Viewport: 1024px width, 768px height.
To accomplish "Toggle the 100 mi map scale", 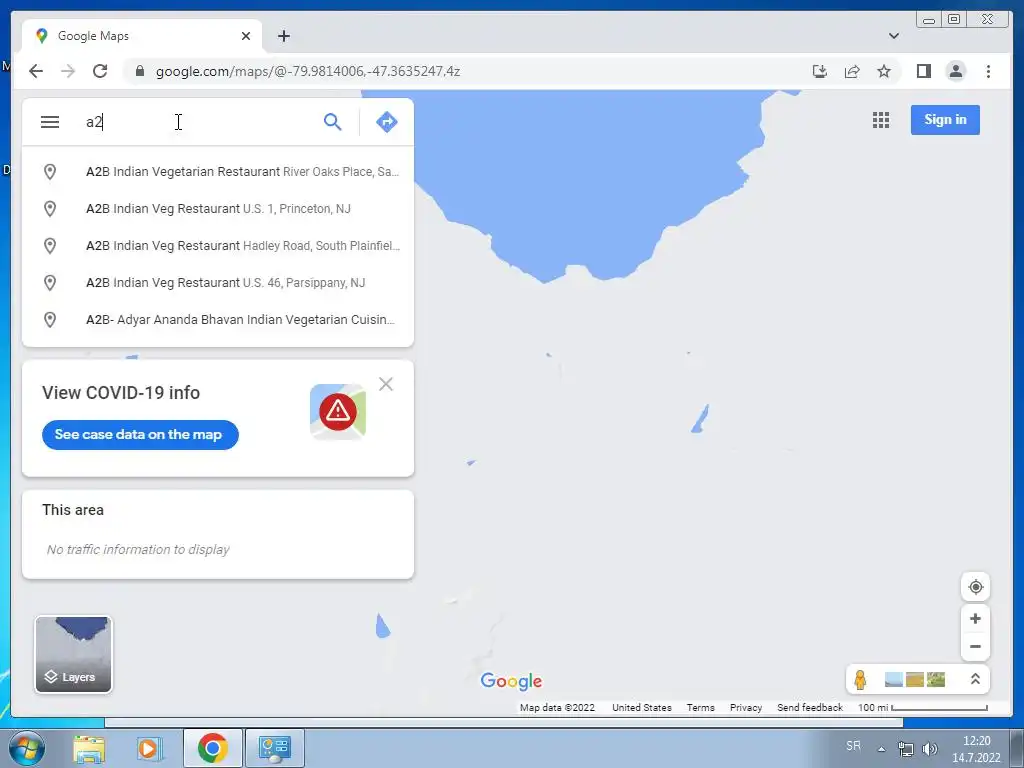I will click(x=922, y=707).
